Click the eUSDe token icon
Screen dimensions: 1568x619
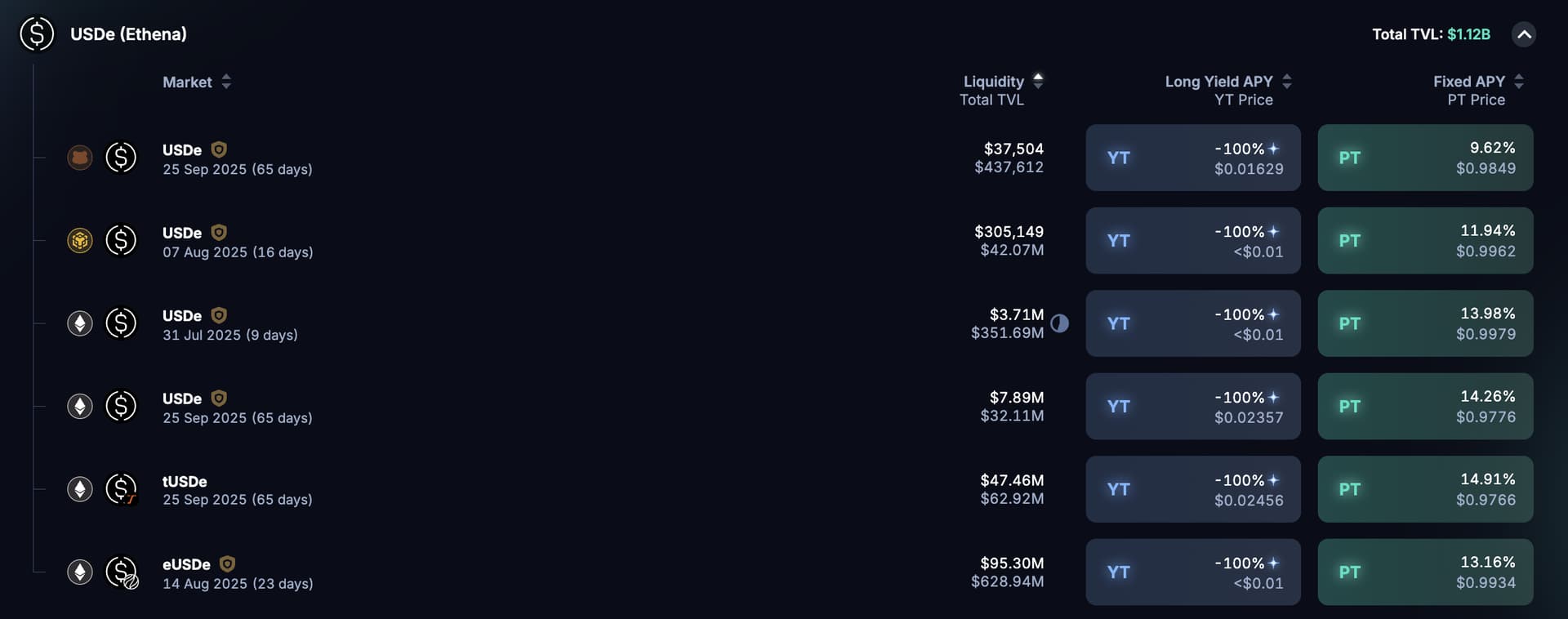pyautogui.click(x=122, y=572)
